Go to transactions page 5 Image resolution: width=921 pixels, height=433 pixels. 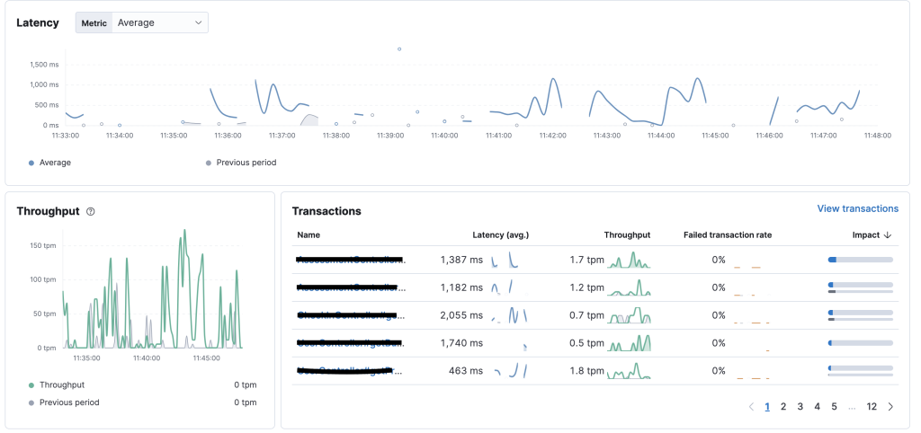(834, 407)
